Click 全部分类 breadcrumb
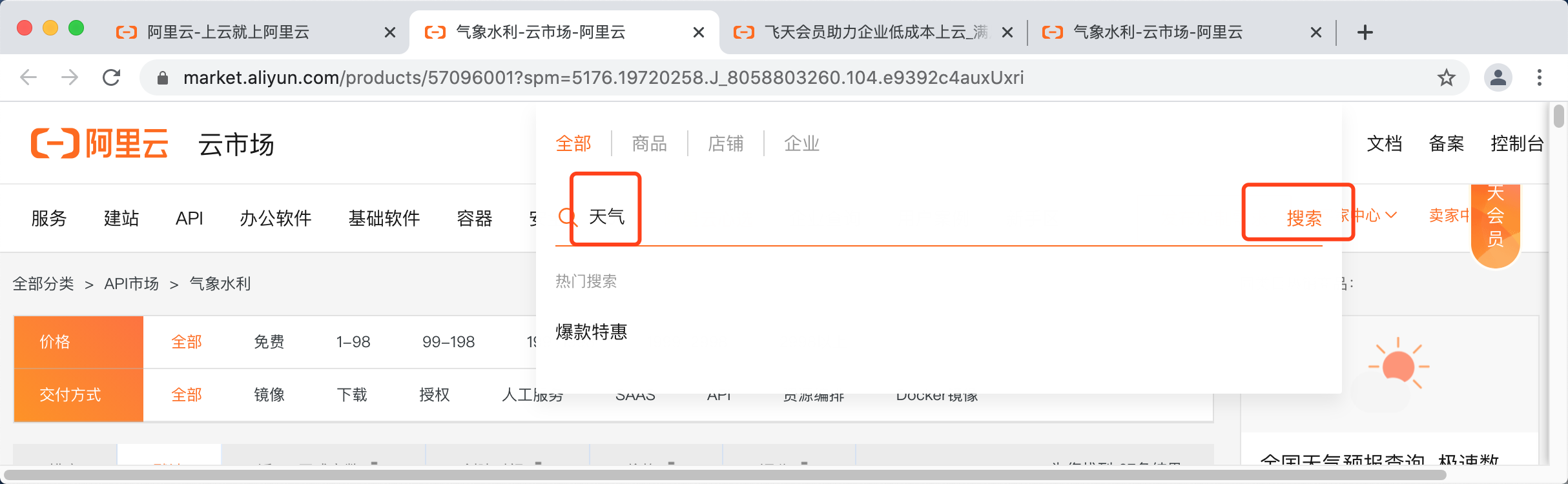This screenshot has height=484, width=1568. (43, 284)
